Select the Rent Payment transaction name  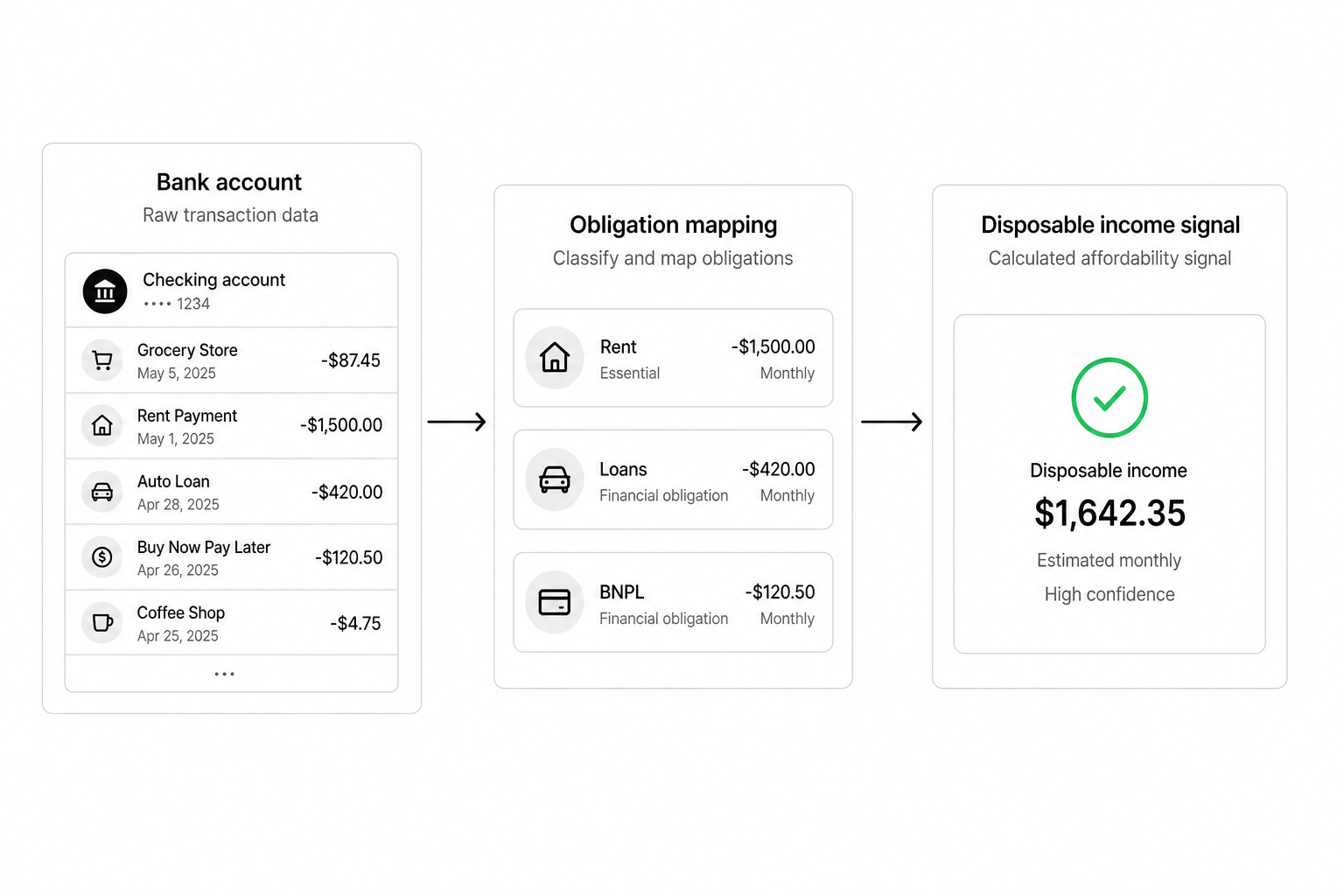point(187,416)
